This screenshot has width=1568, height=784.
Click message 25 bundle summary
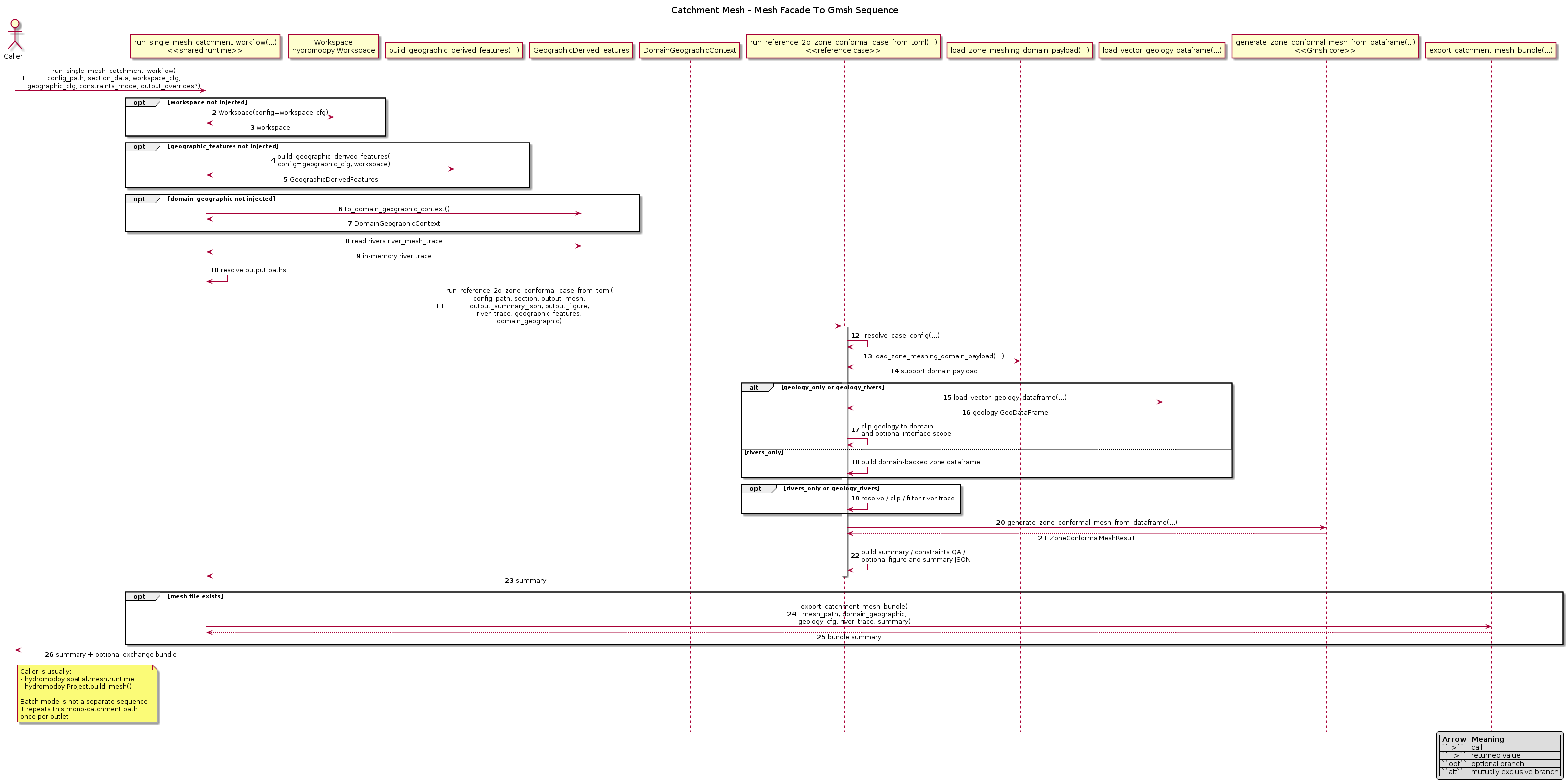[x=849, y=638]
